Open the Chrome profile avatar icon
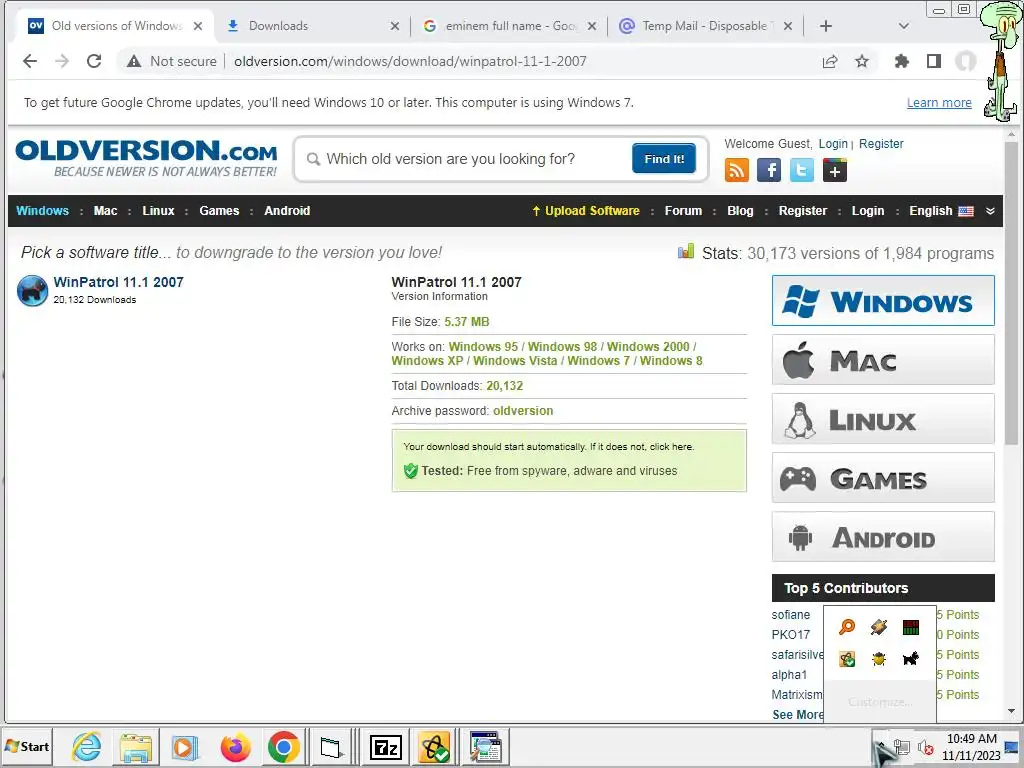 point(965,61)
